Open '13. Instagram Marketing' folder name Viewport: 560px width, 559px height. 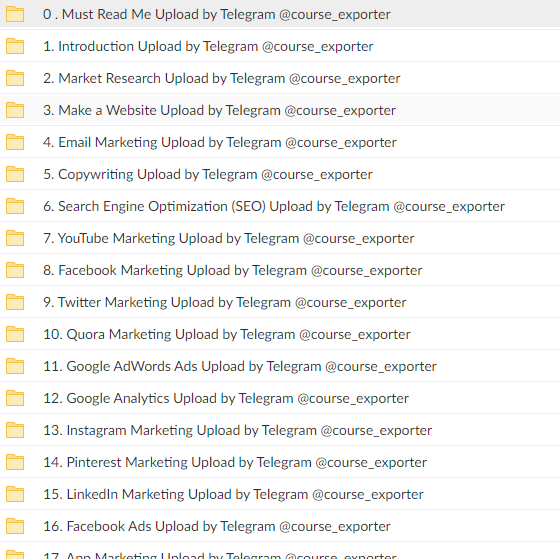(237, 430)
